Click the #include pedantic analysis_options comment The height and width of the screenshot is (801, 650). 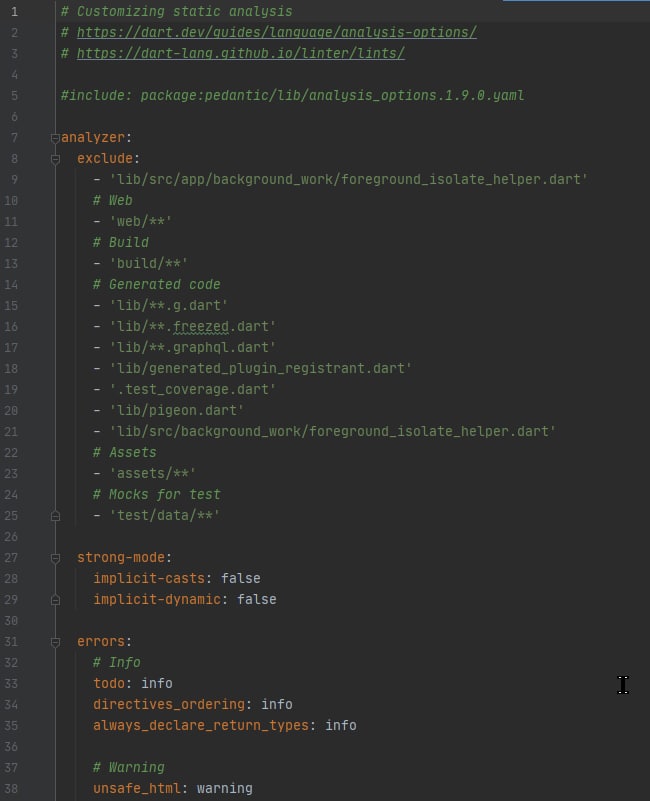point(292,96)
